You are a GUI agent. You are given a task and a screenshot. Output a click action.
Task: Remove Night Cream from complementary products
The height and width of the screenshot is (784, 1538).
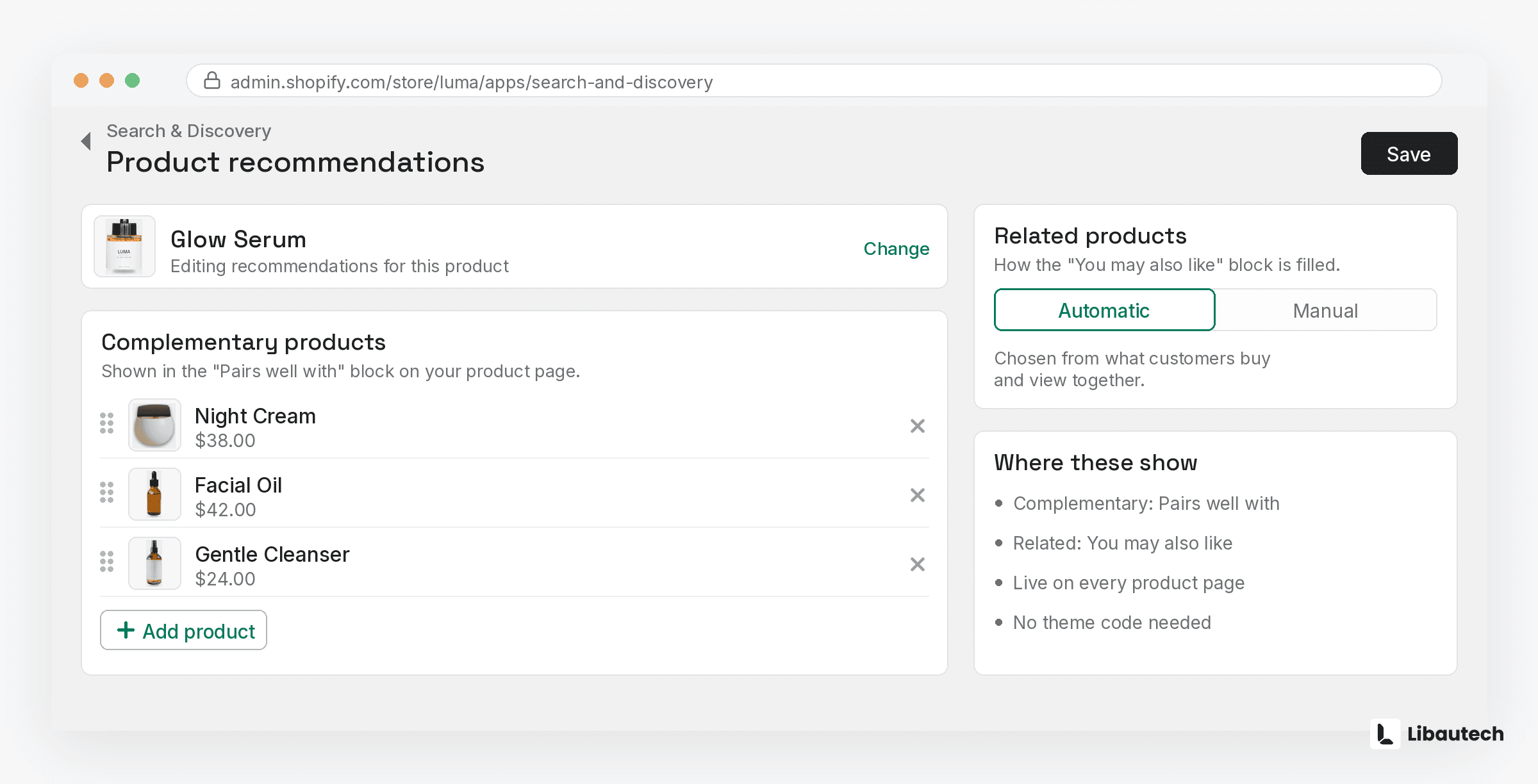click(917, 426)
